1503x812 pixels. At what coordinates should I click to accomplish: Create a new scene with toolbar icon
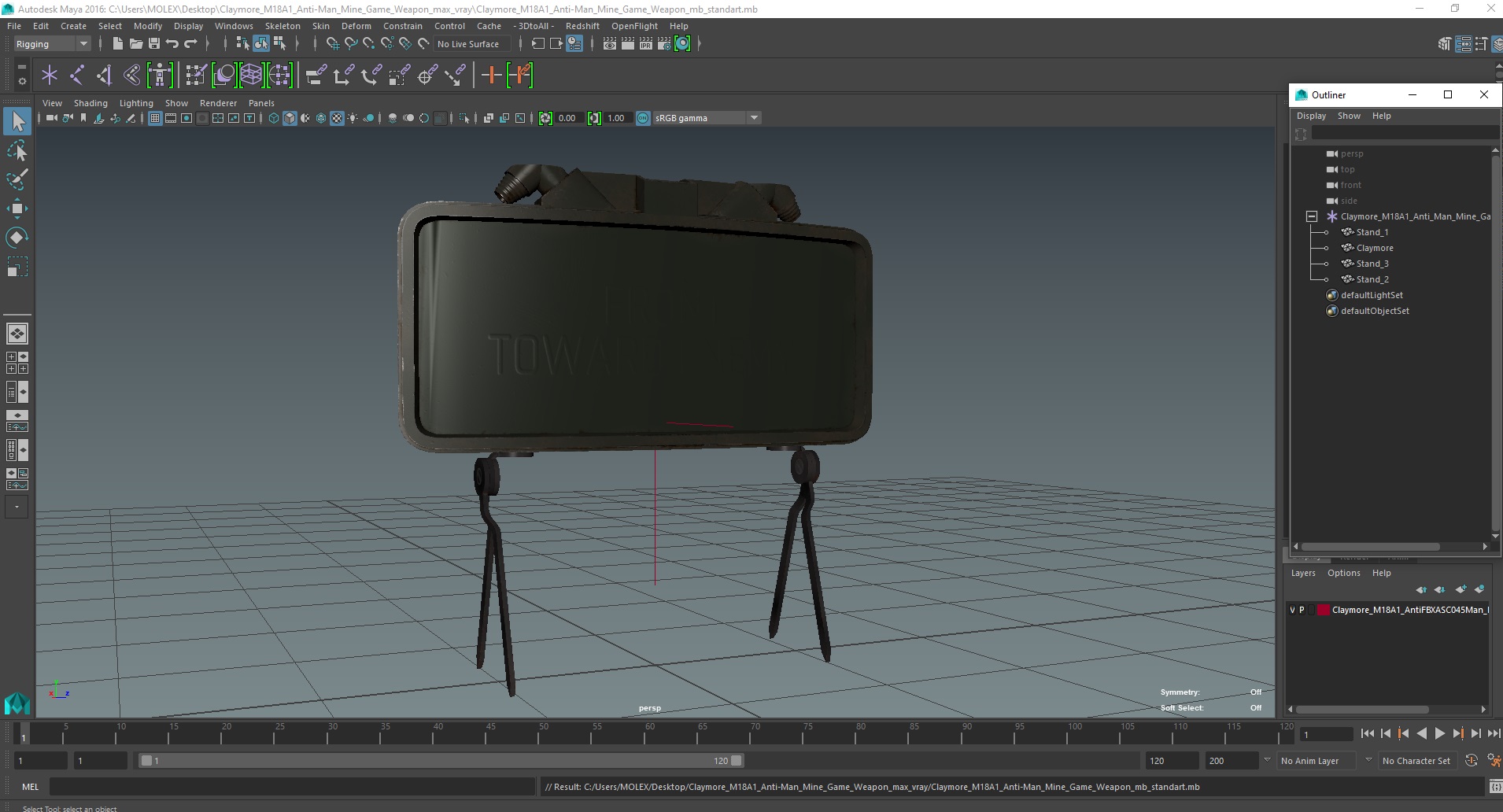click(x=117, y=44)
